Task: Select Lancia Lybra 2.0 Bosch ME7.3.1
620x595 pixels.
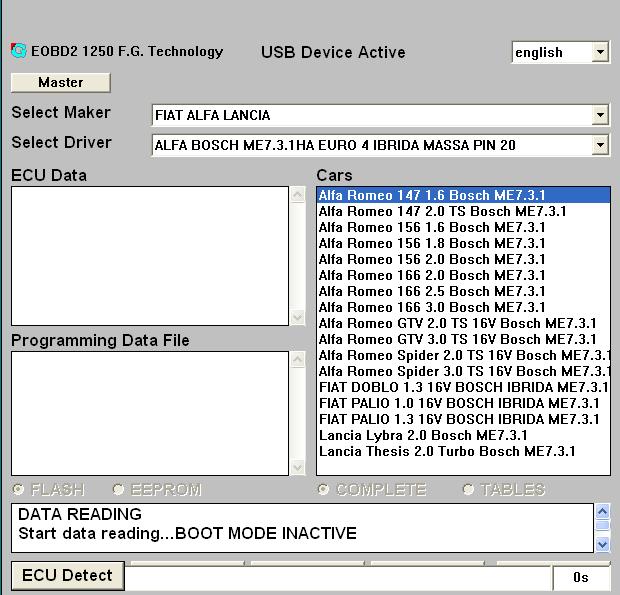Action: (x=463, y=435)
